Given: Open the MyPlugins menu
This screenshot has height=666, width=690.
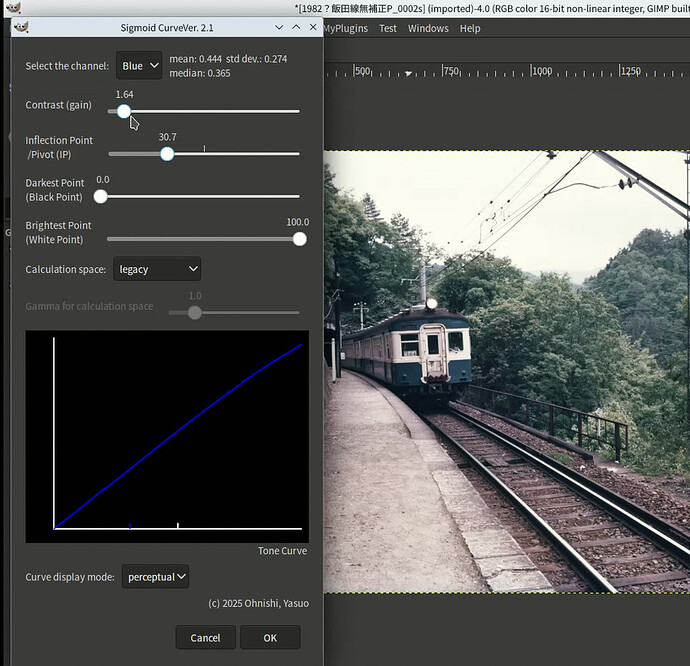Looking at the screenshot, I should click(x=345, y=29).
